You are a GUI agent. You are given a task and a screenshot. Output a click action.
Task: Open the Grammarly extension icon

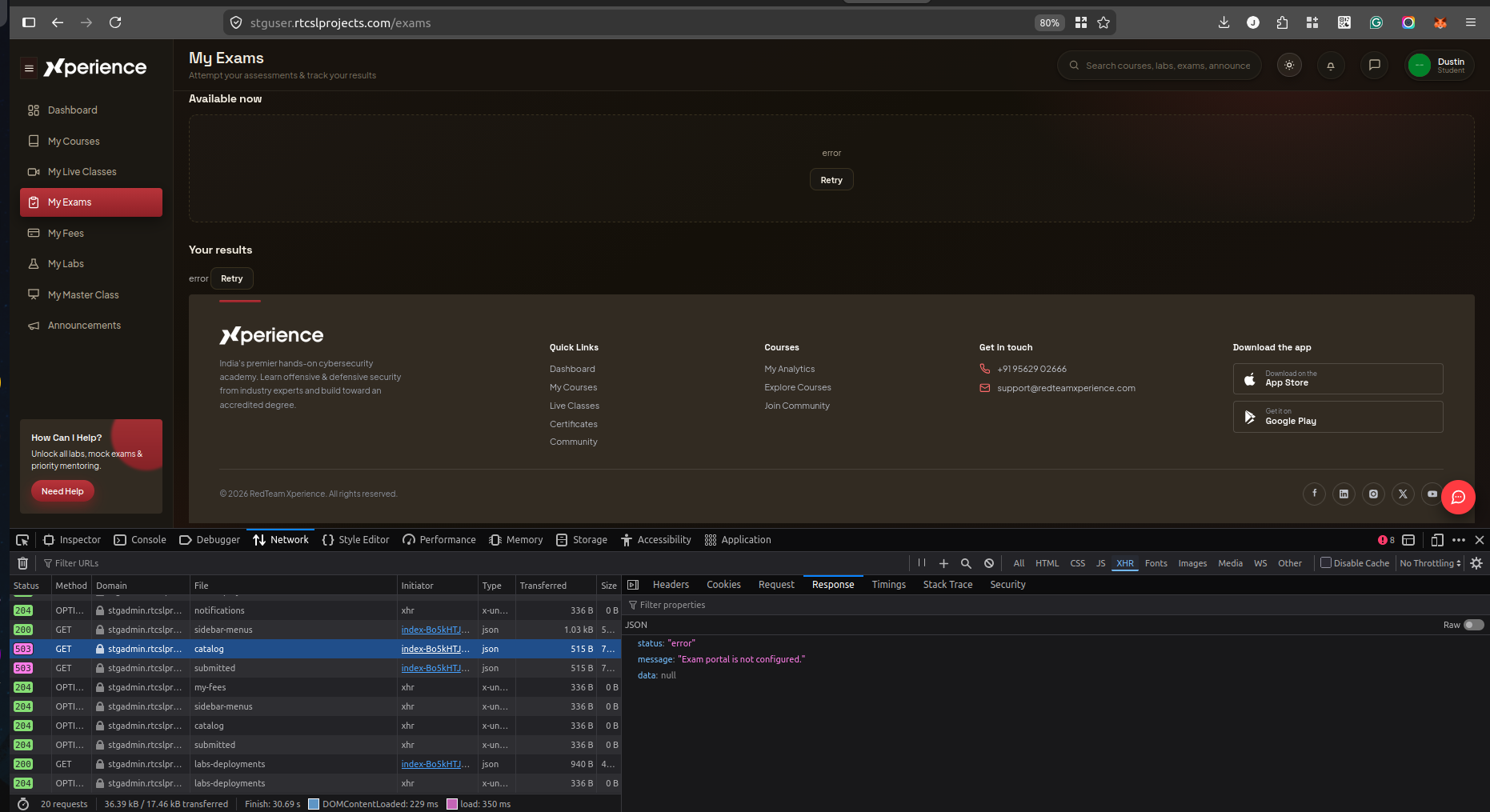point(1376,22)
